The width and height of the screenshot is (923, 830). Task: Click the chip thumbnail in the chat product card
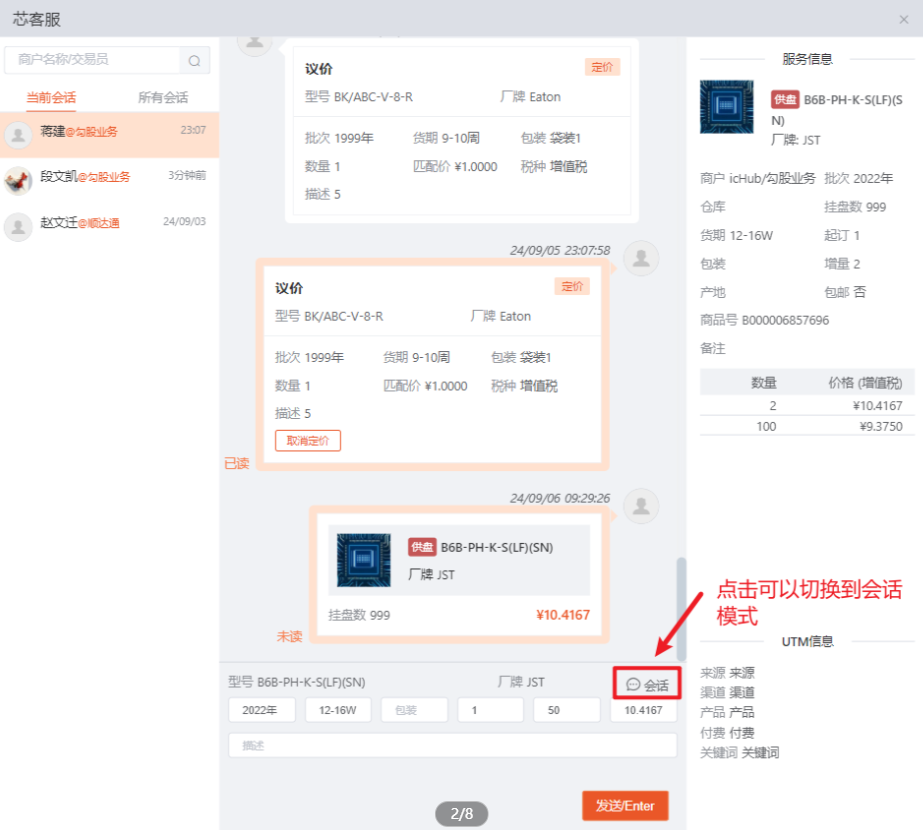click(x=364, y=560)
